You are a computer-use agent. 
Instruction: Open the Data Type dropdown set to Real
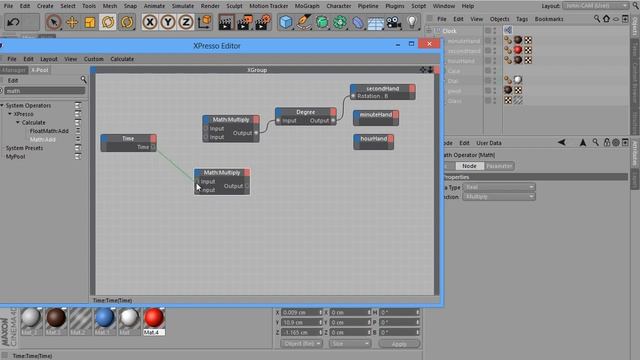[499, 187]
